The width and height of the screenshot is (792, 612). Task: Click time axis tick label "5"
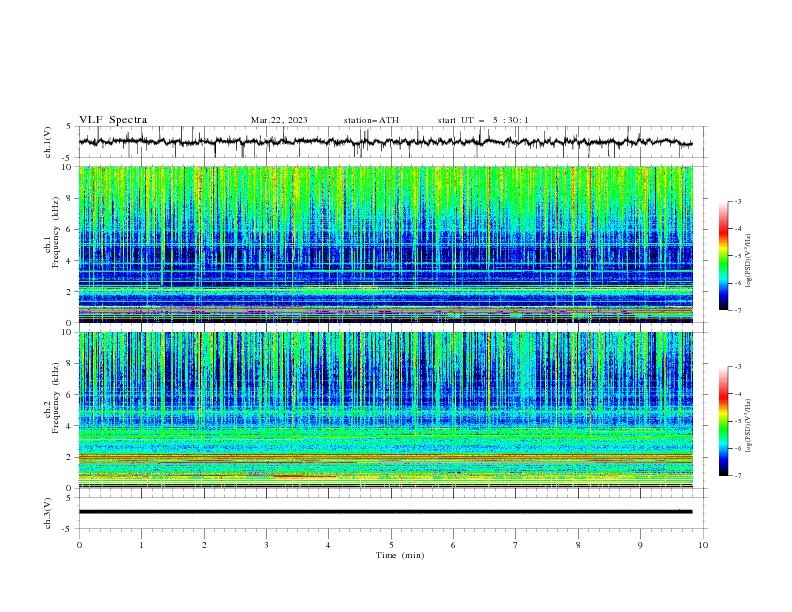click(391, 545)
